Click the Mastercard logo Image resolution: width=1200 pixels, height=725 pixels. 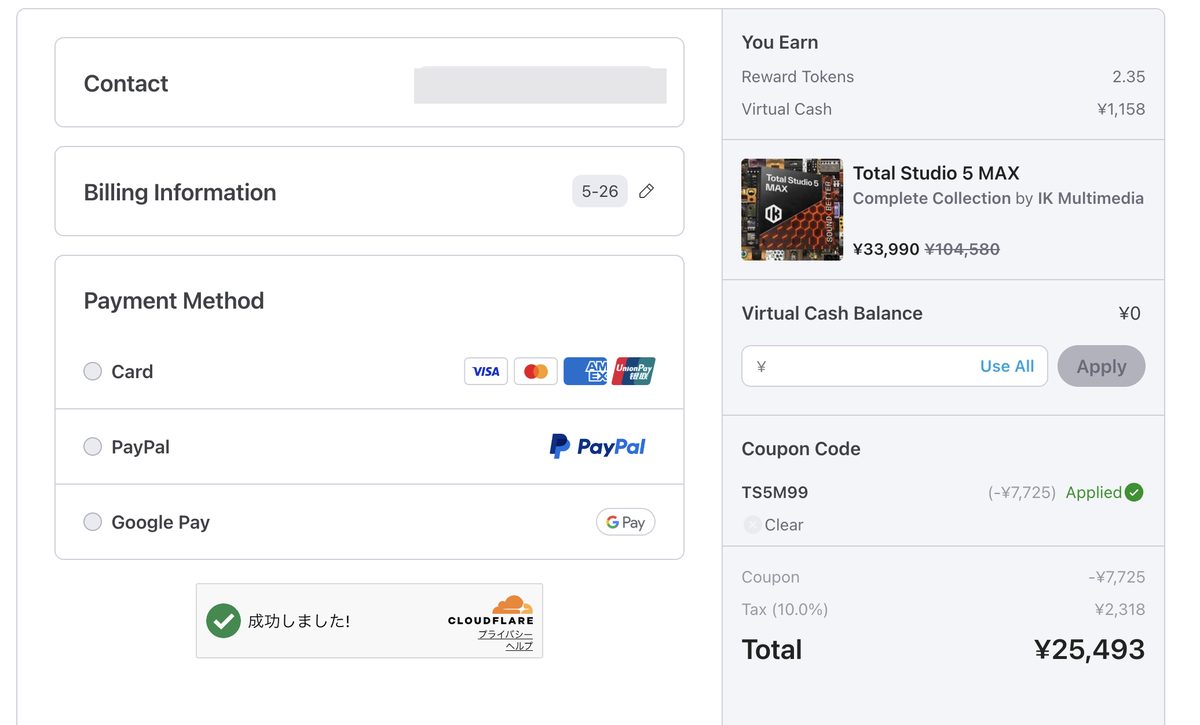tap(536, 371)
